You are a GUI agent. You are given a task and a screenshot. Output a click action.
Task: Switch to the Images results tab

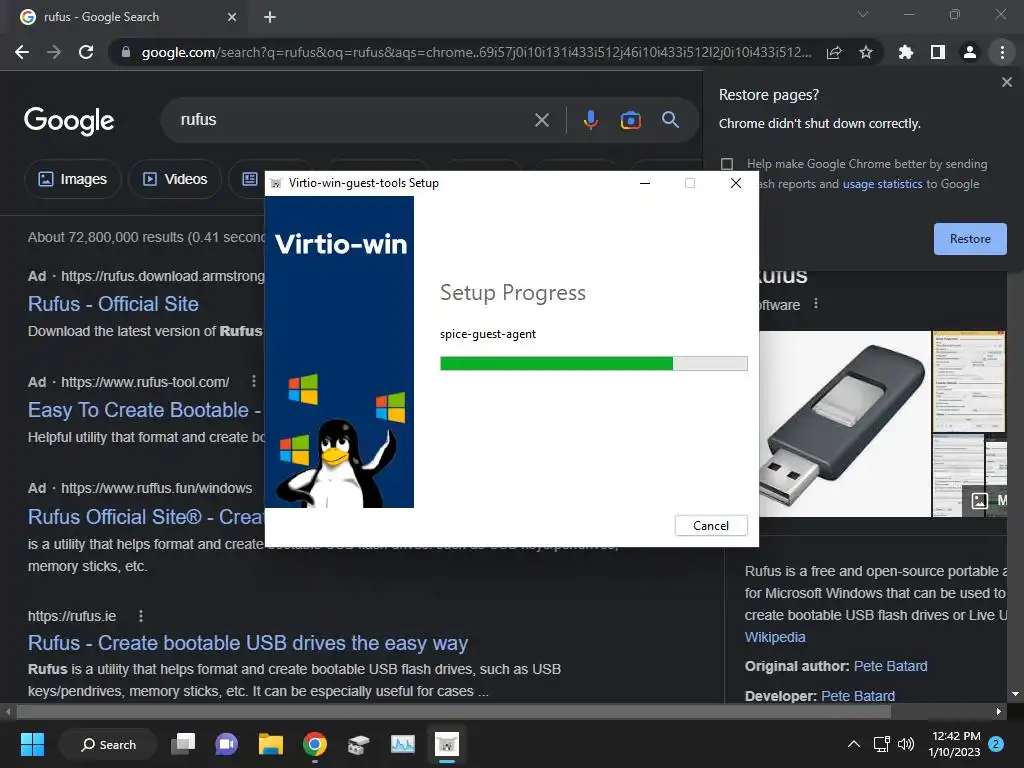(72, 179)
